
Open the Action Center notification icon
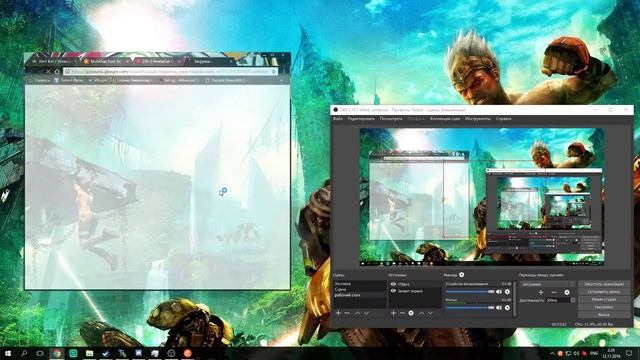click(x=629, y=353)
